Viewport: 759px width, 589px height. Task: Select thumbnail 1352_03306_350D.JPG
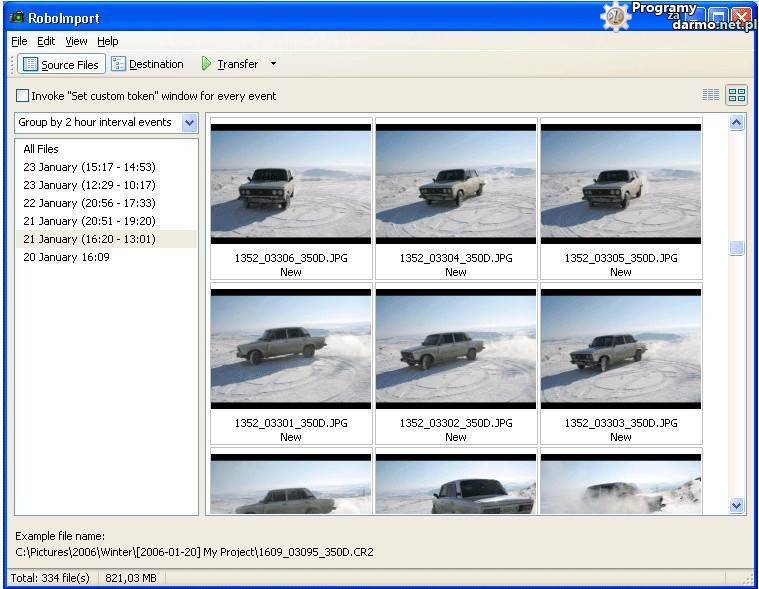point(291,183)
